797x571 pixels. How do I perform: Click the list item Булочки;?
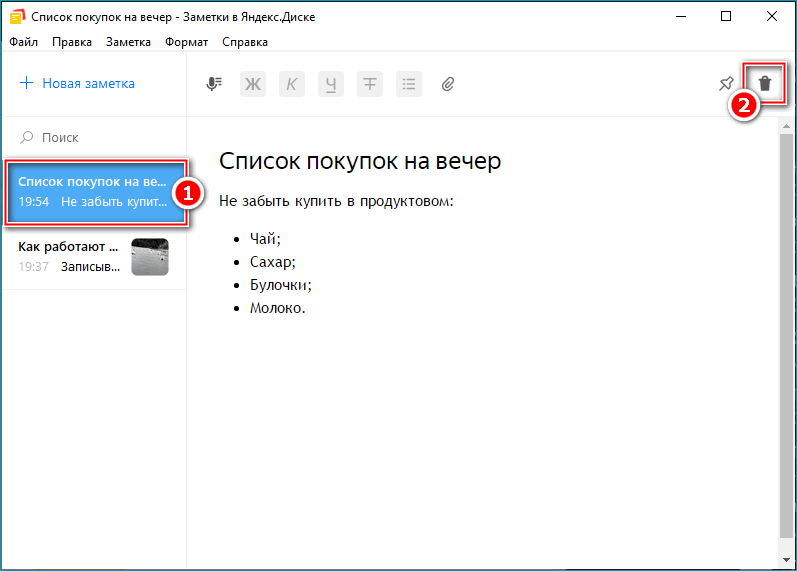(281, 285)
